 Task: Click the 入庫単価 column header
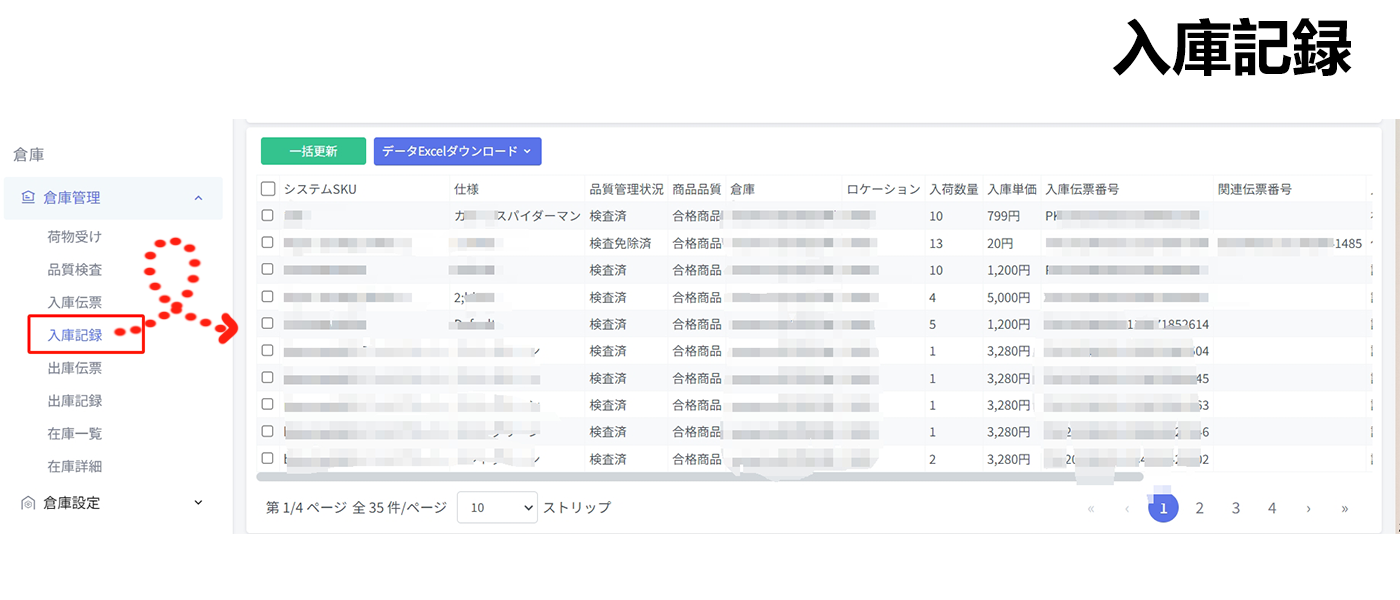1010,189
